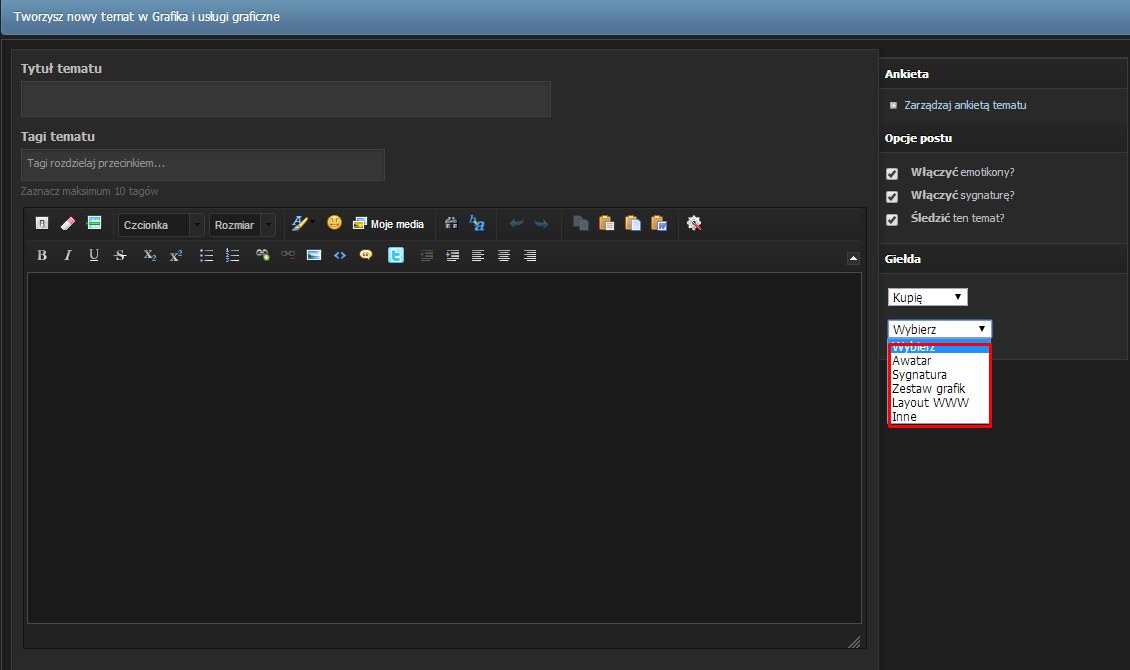Click the unlink icon
The width and height of the screenshot is (1130, 670).
(x=288, y=255)
